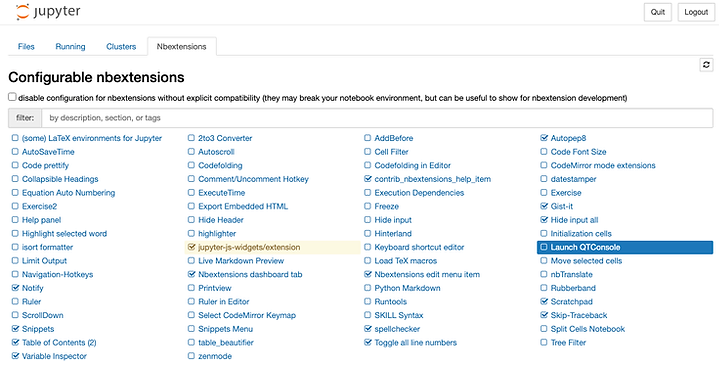Open the AddBefore extension entry
Viewport: 719px width, 371px height.
[x=393, y=138]
